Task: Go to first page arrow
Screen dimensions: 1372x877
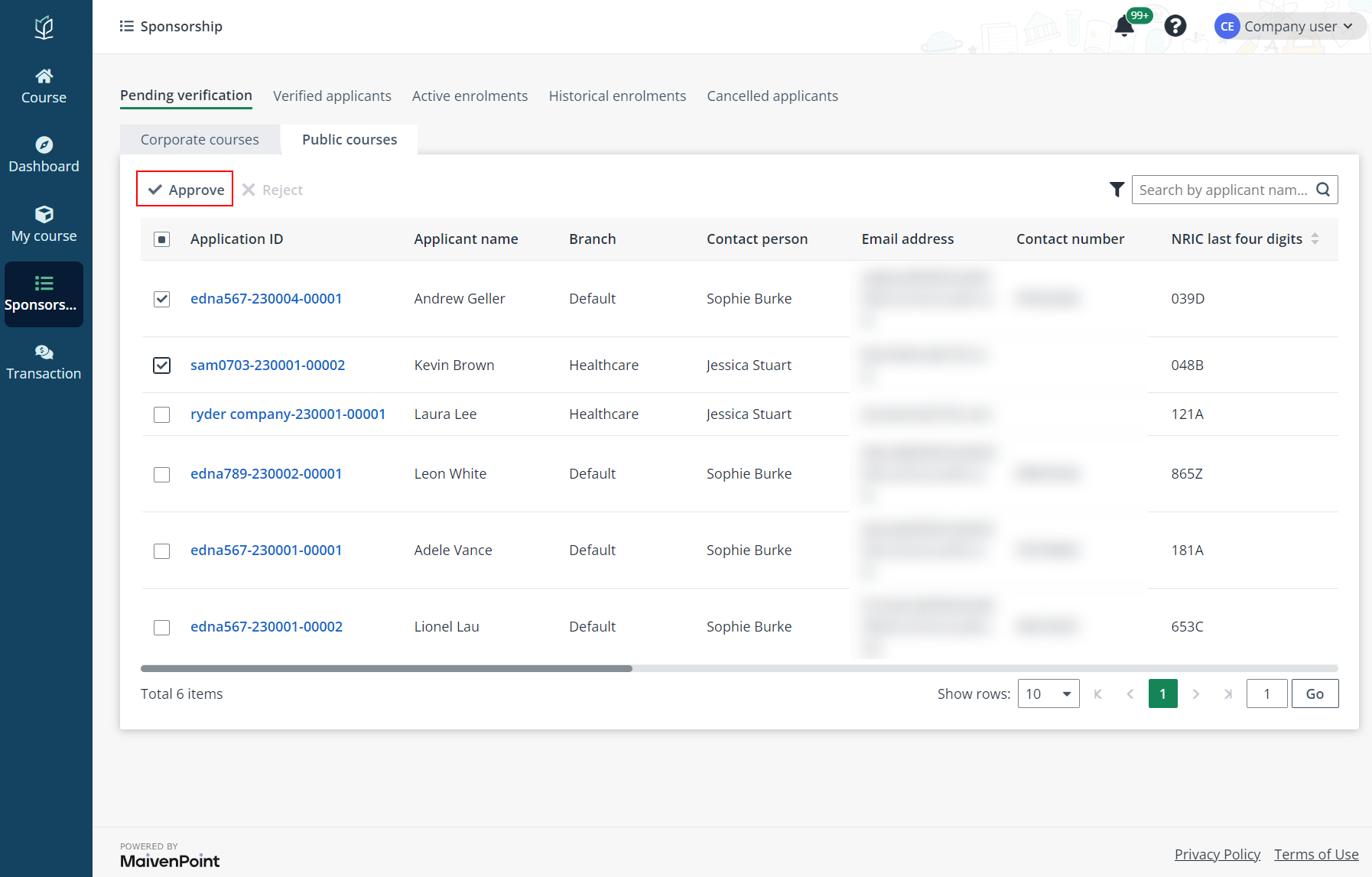Action: (x=1098, y=693)
